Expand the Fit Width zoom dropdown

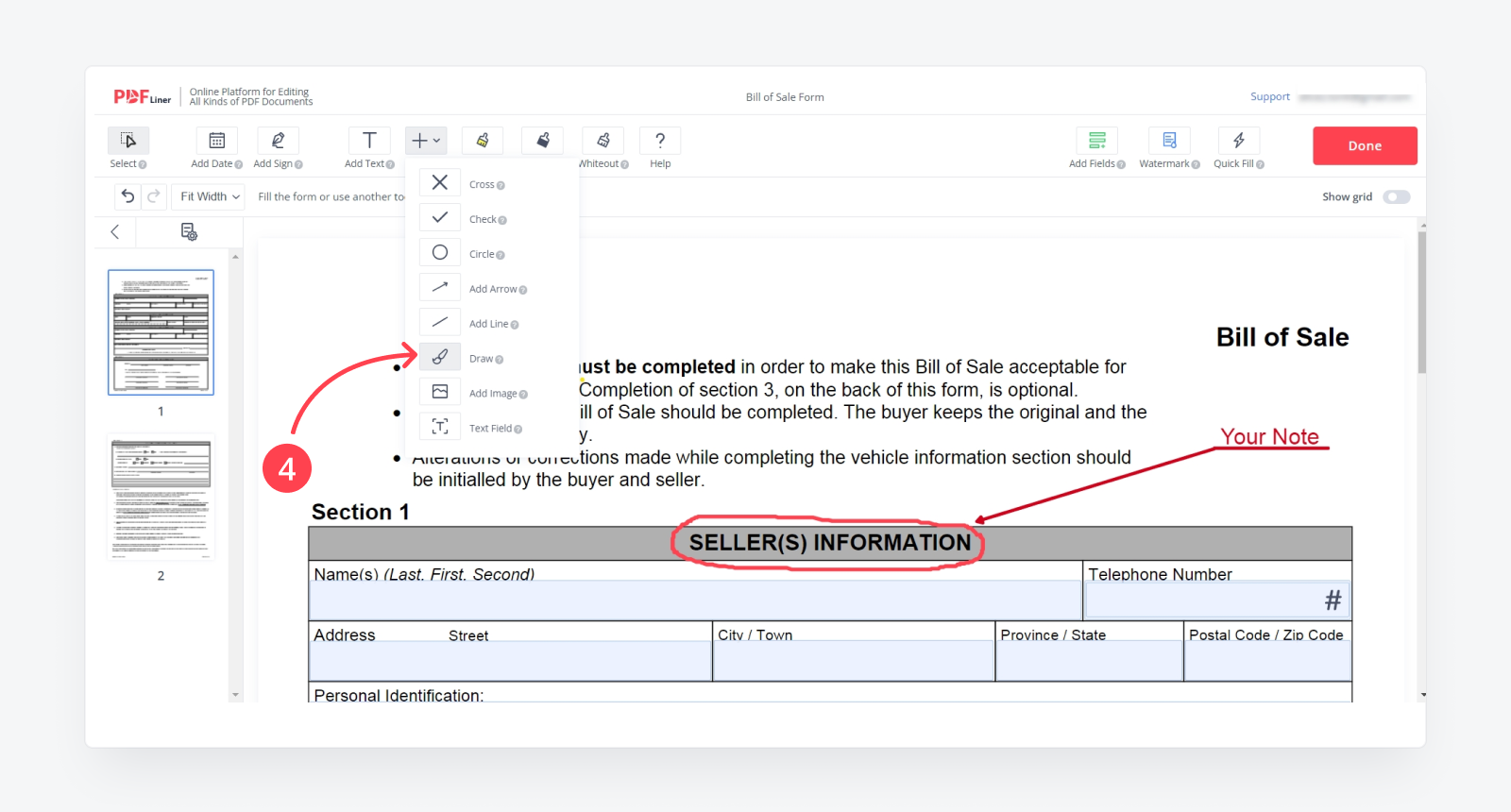click(210, 196)
